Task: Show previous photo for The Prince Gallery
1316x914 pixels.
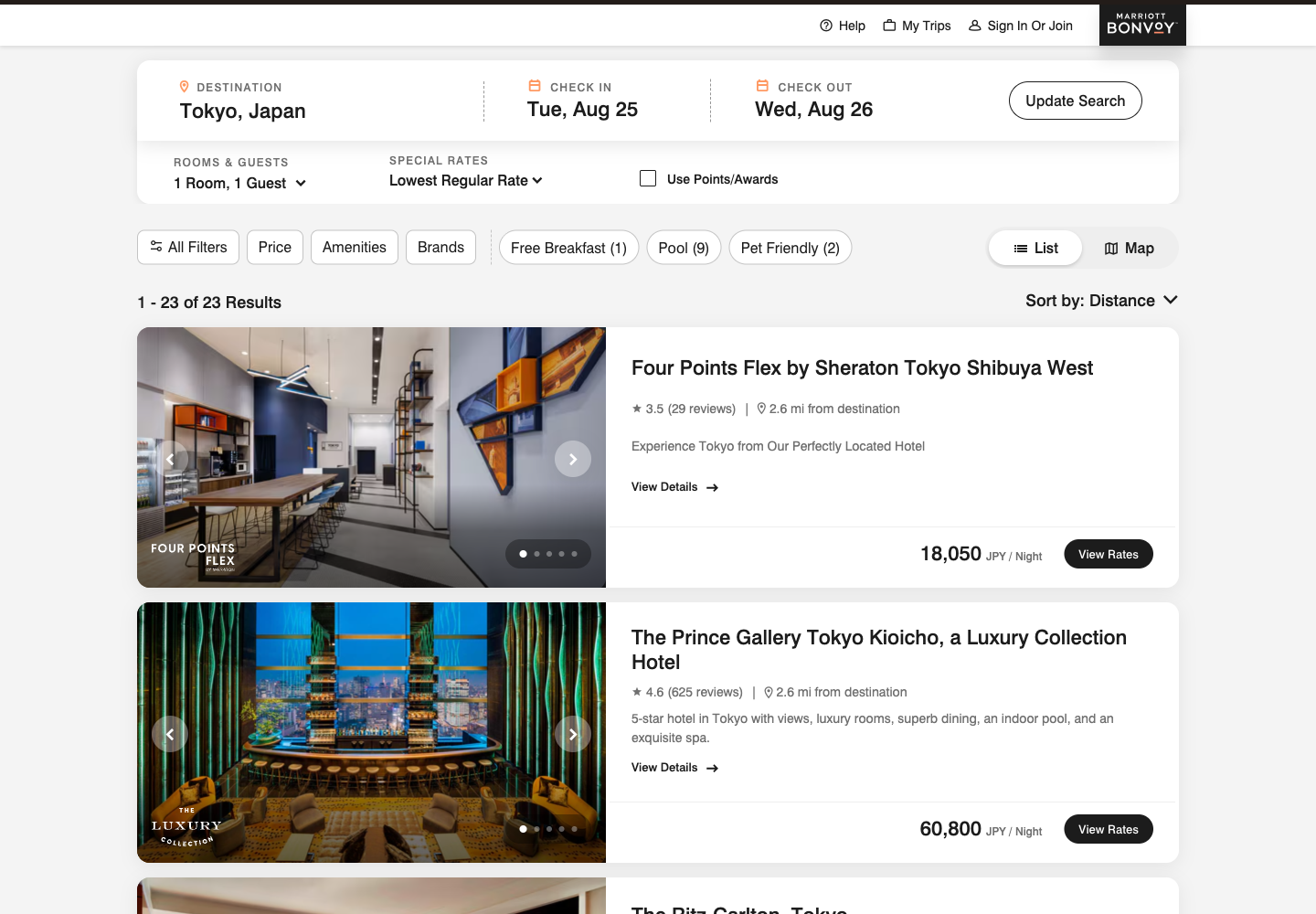Action: point(170,734)
